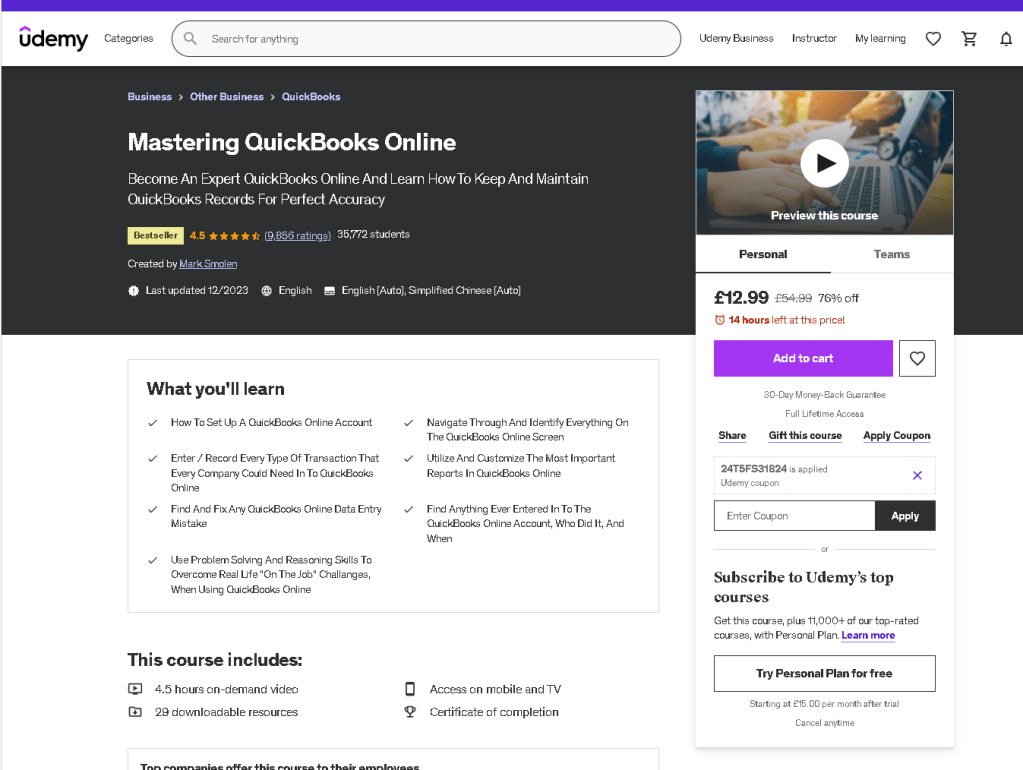1023x770 pixels.
Task: Open the Udemy home logo
Action: (53, 38)
